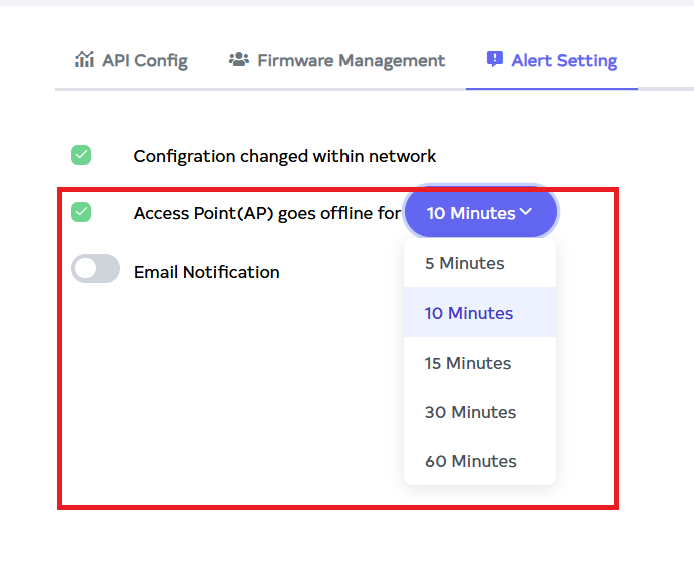Click the Firmware Management people icon
The width and height of the screenshot is (694, 582).
[238, 60]
